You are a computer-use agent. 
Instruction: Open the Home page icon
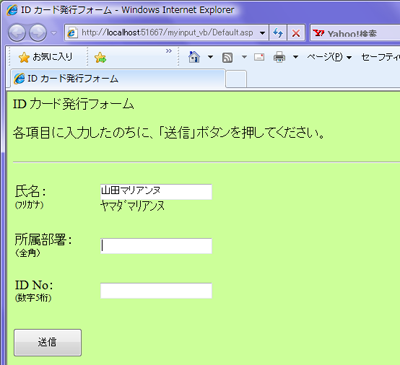(x=194, y=57)
